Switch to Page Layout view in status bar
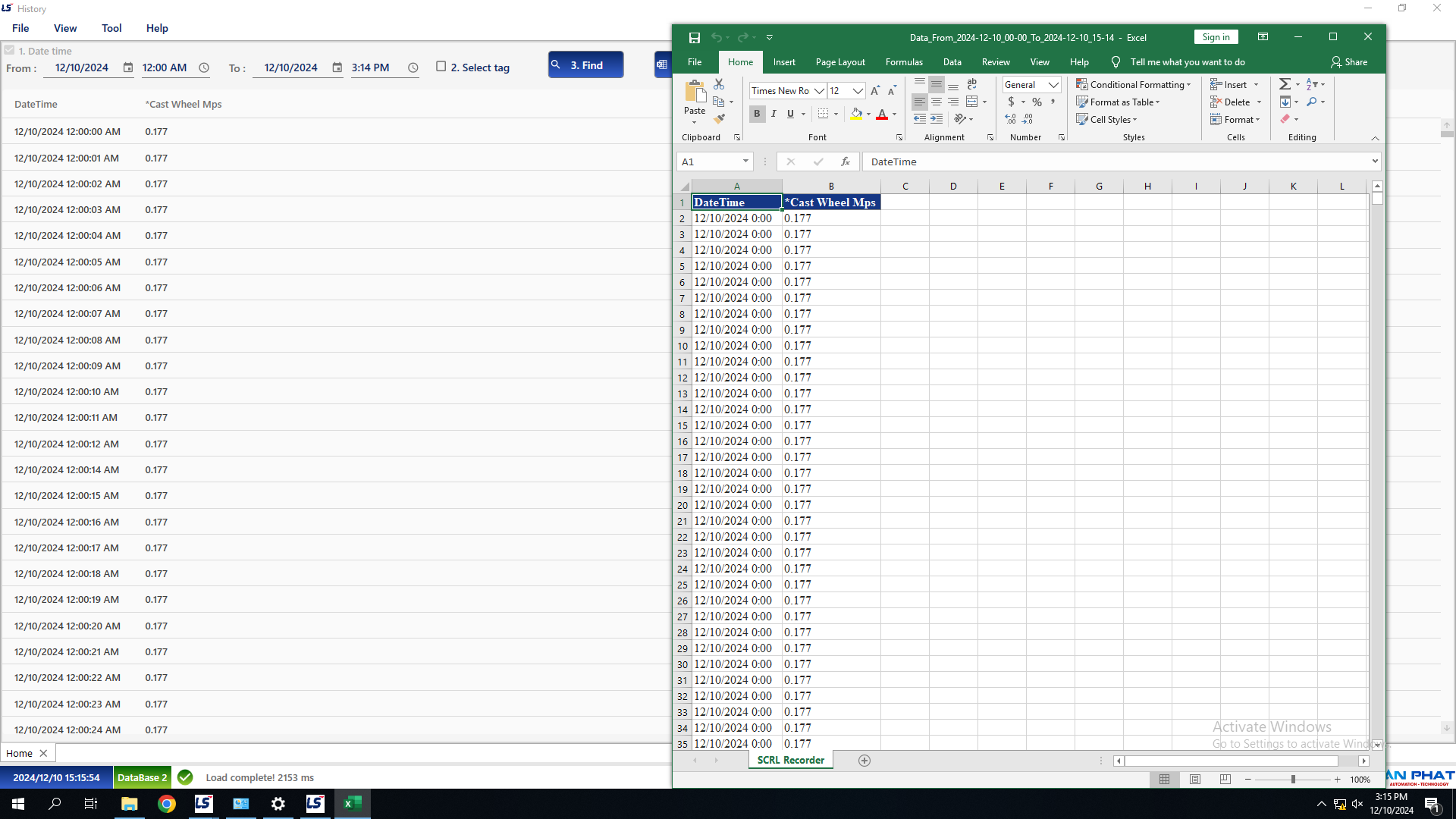The image size is (1456, 819). (1194, 780)
